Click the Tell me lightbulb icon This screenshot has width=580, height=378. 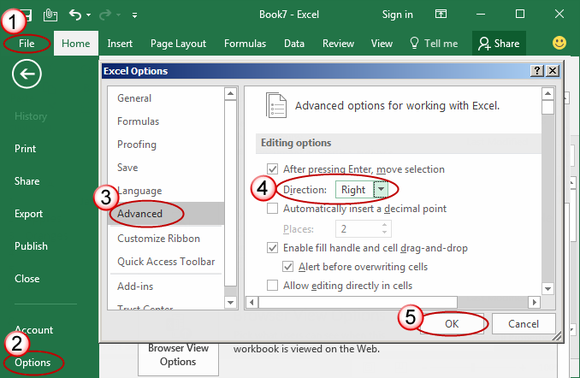tap(414, 43)
